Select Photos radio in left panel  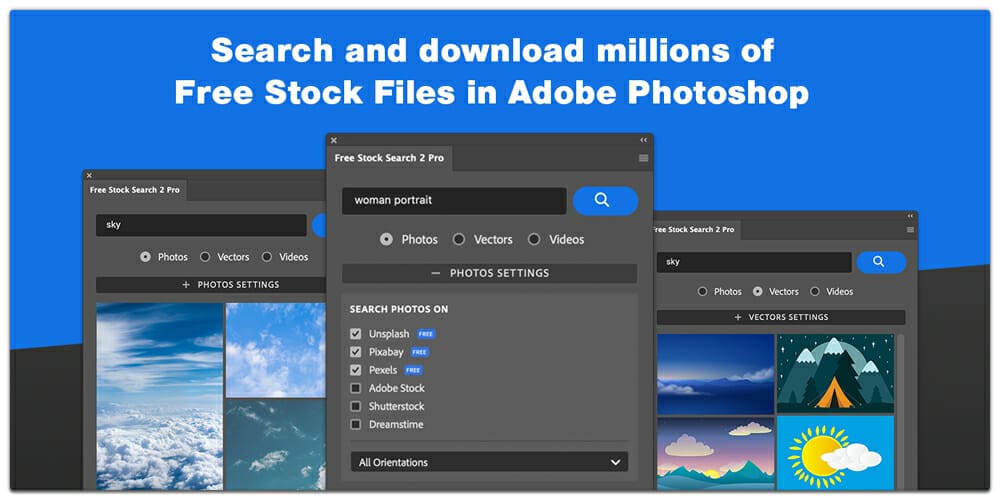(145, 257)
